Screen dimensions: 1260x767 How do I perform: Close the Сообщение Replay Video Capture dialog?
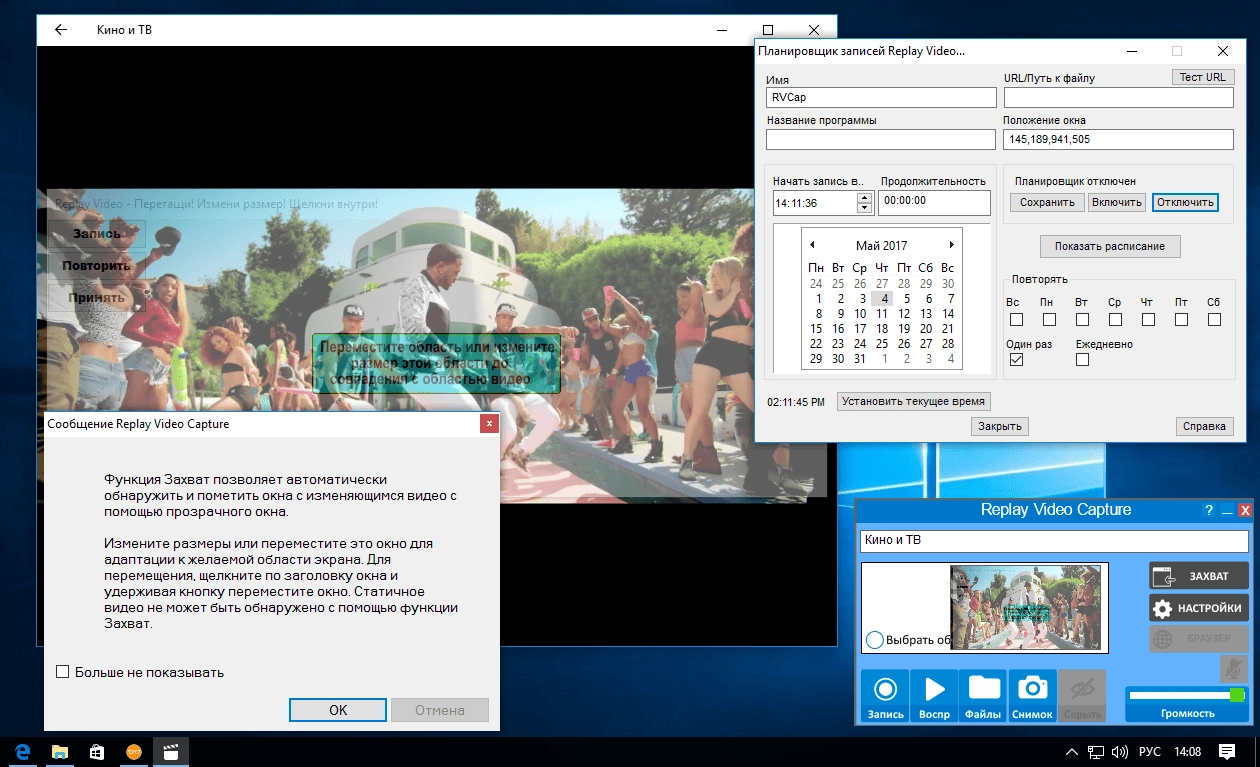488,424
